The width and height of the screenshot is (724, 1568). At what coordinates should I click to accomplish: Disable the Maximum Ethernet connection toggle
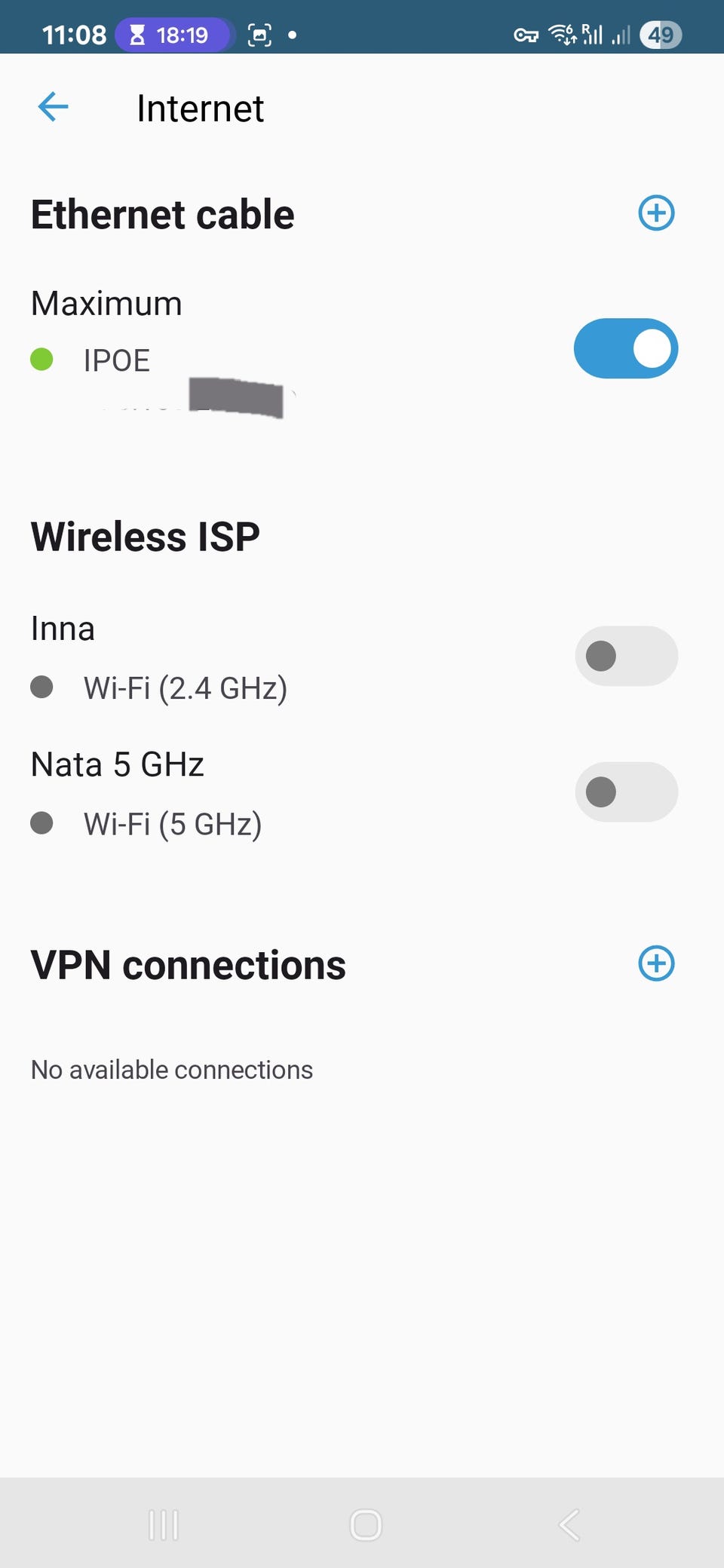[x=626, y=348]
